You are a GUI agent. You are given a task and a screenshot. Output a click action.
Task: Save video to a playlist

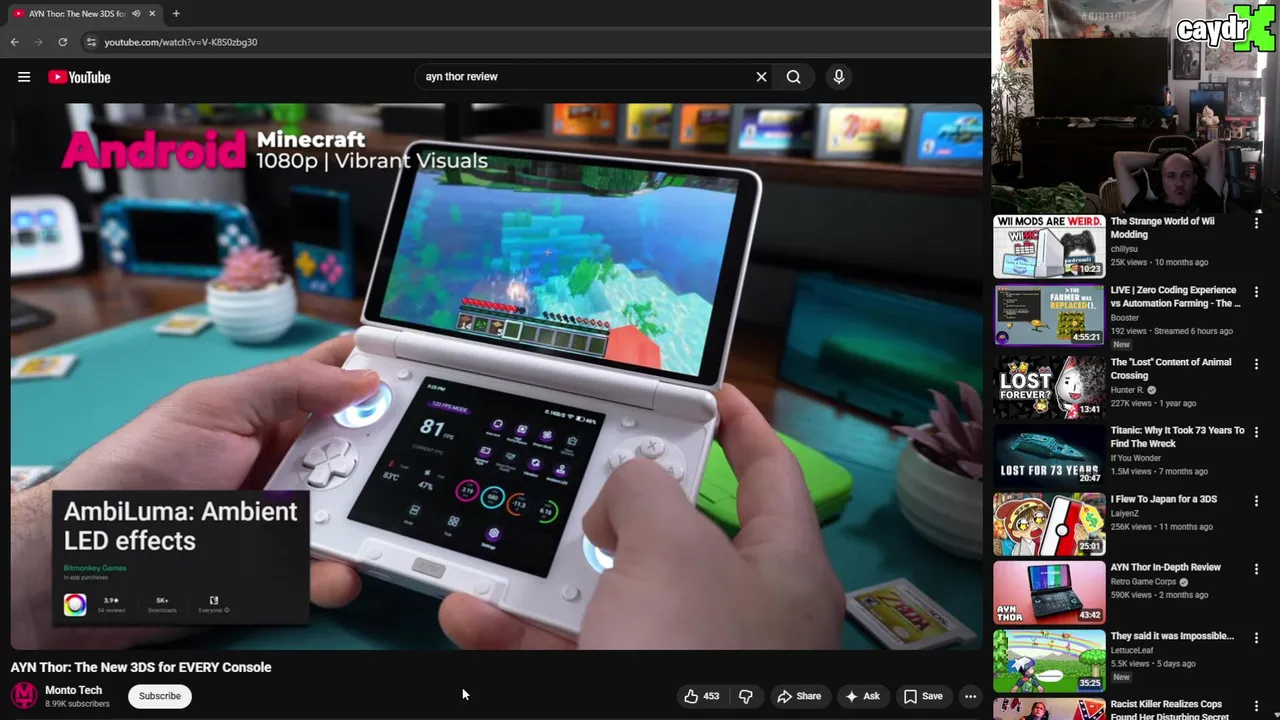coord(923,696)
